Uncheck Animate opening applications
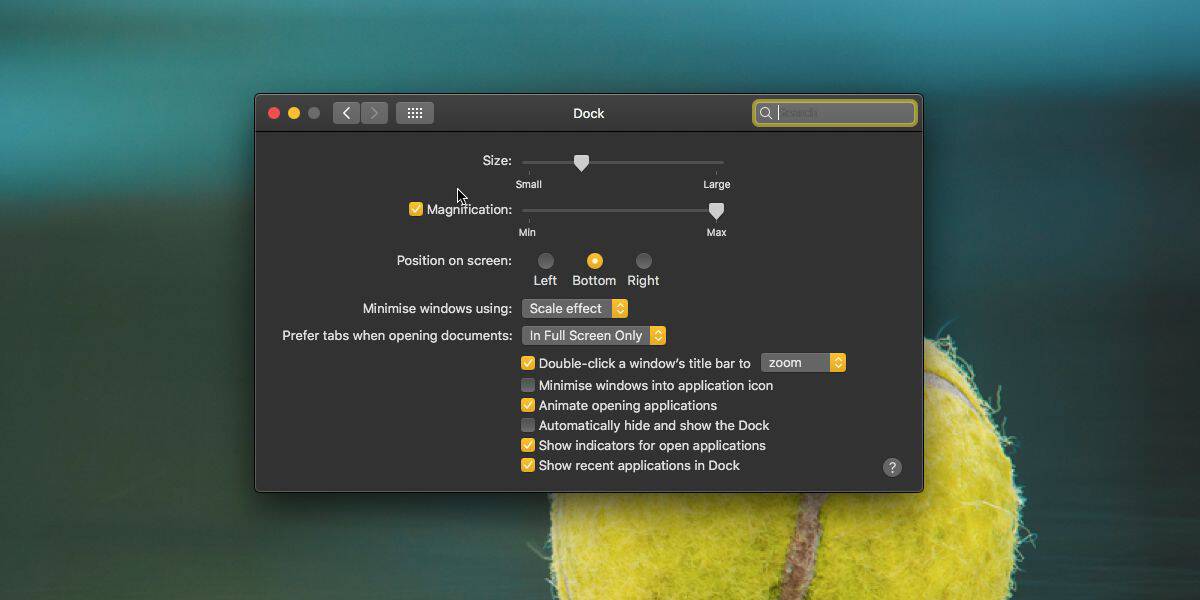 (x=528, y=405)
